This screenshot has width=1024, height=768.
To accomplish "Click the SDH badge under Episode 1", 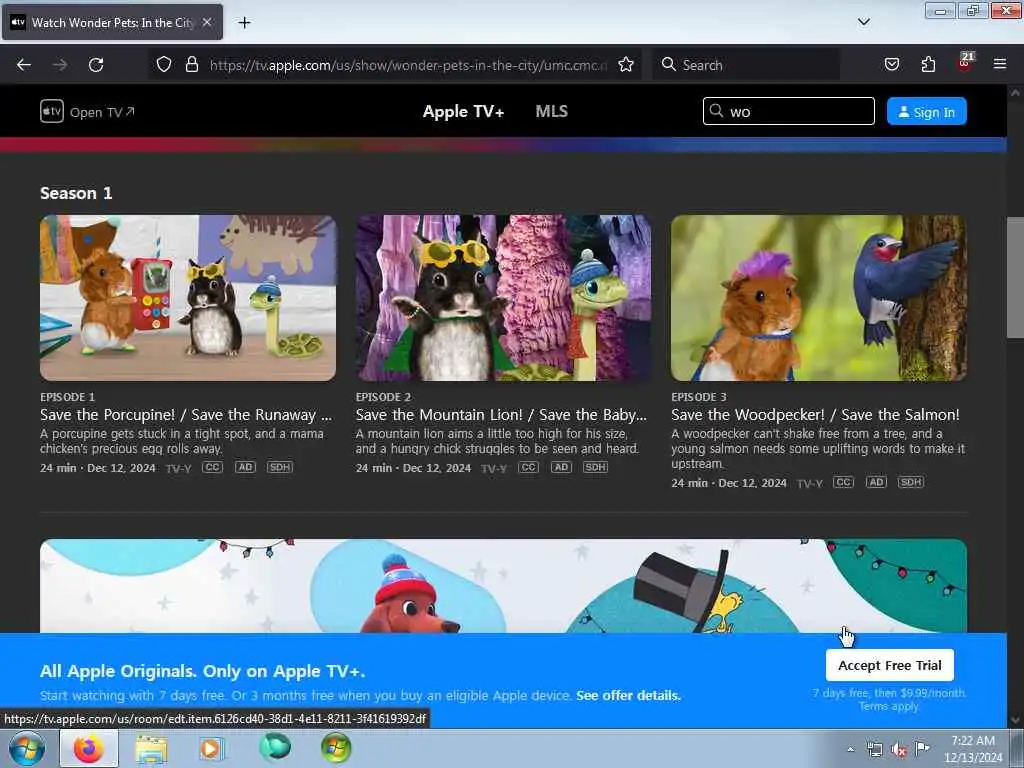I will pos(280,467).
